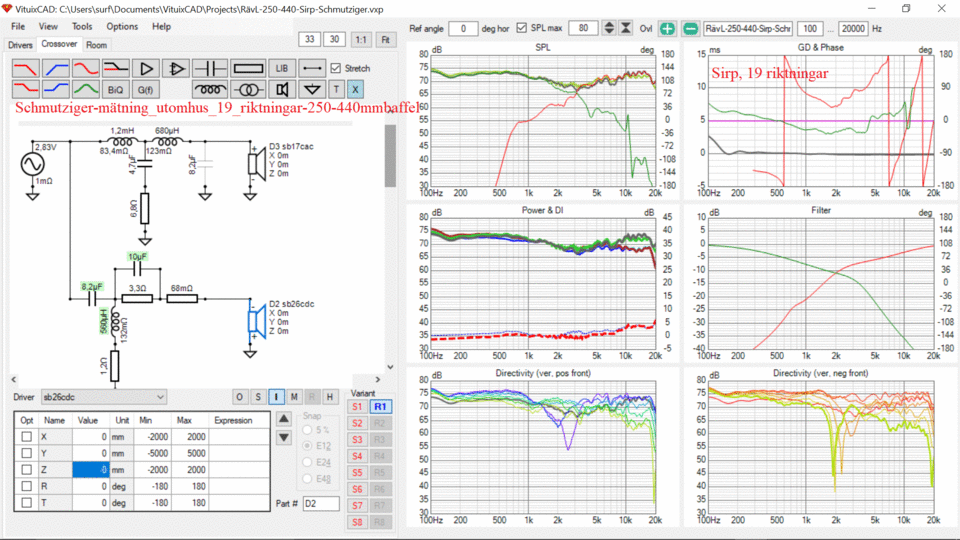Move parameter row down with arrow
The height and width of the screenshot is (540, 960).
(x=284, y=438)
